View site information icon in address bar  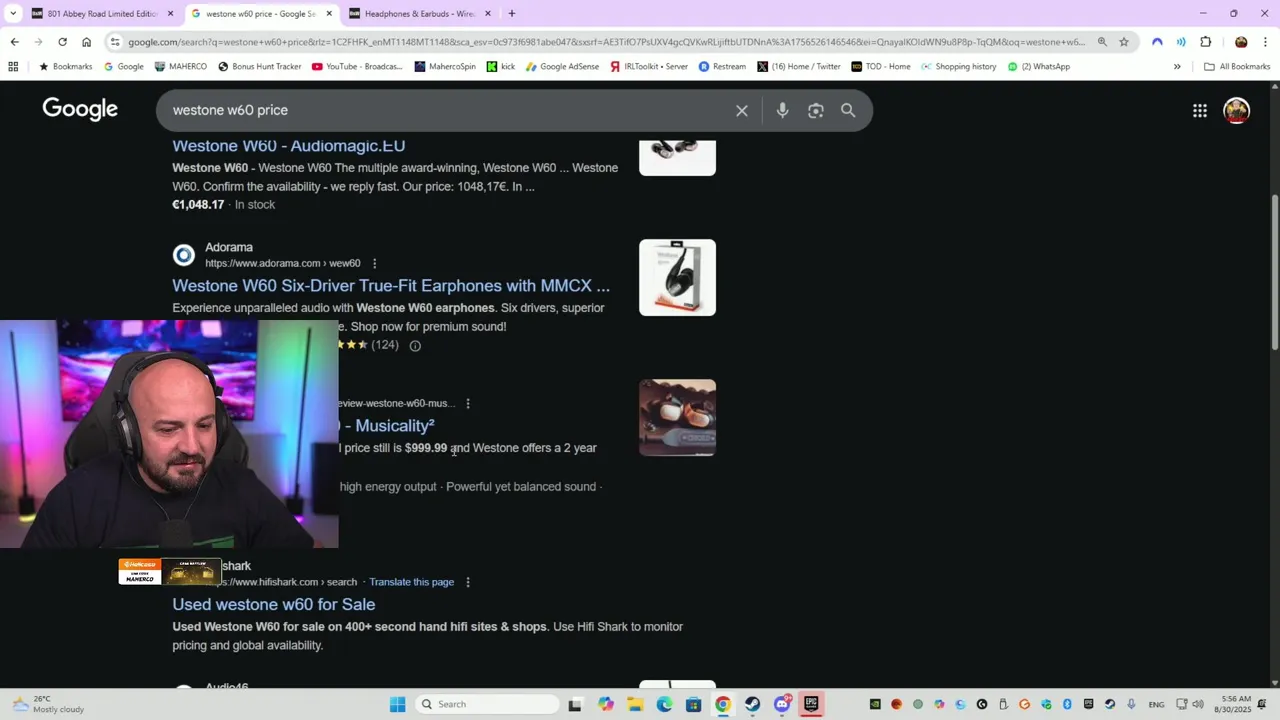tap(115, 42)
